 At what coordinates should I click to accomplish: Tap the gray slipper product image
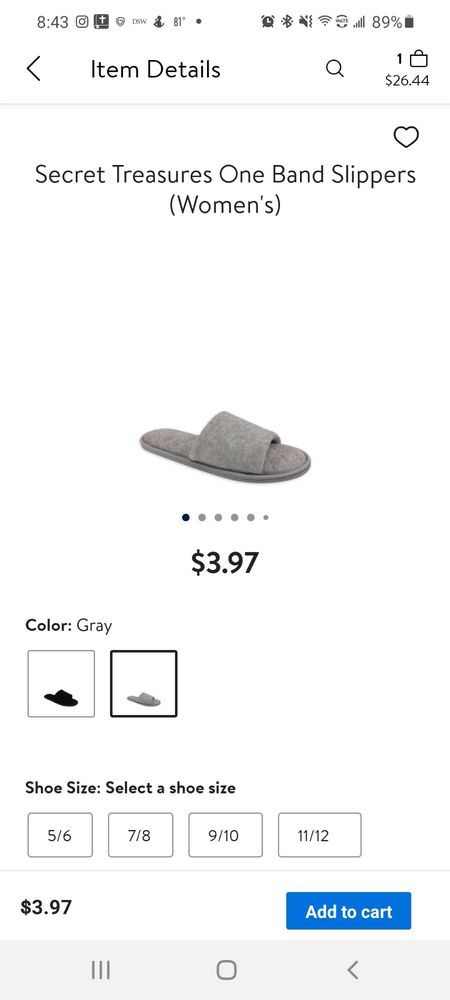[x=225, y=446]
